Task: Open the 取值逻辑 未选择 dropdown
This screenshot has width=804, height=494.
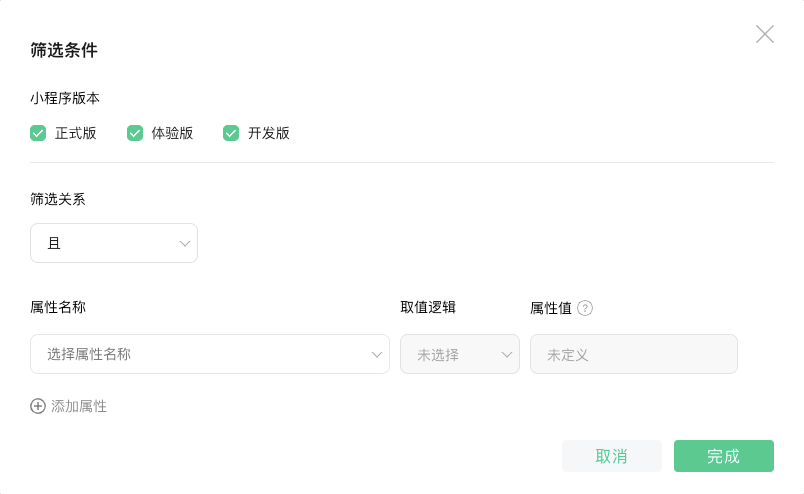Action: 460,354
